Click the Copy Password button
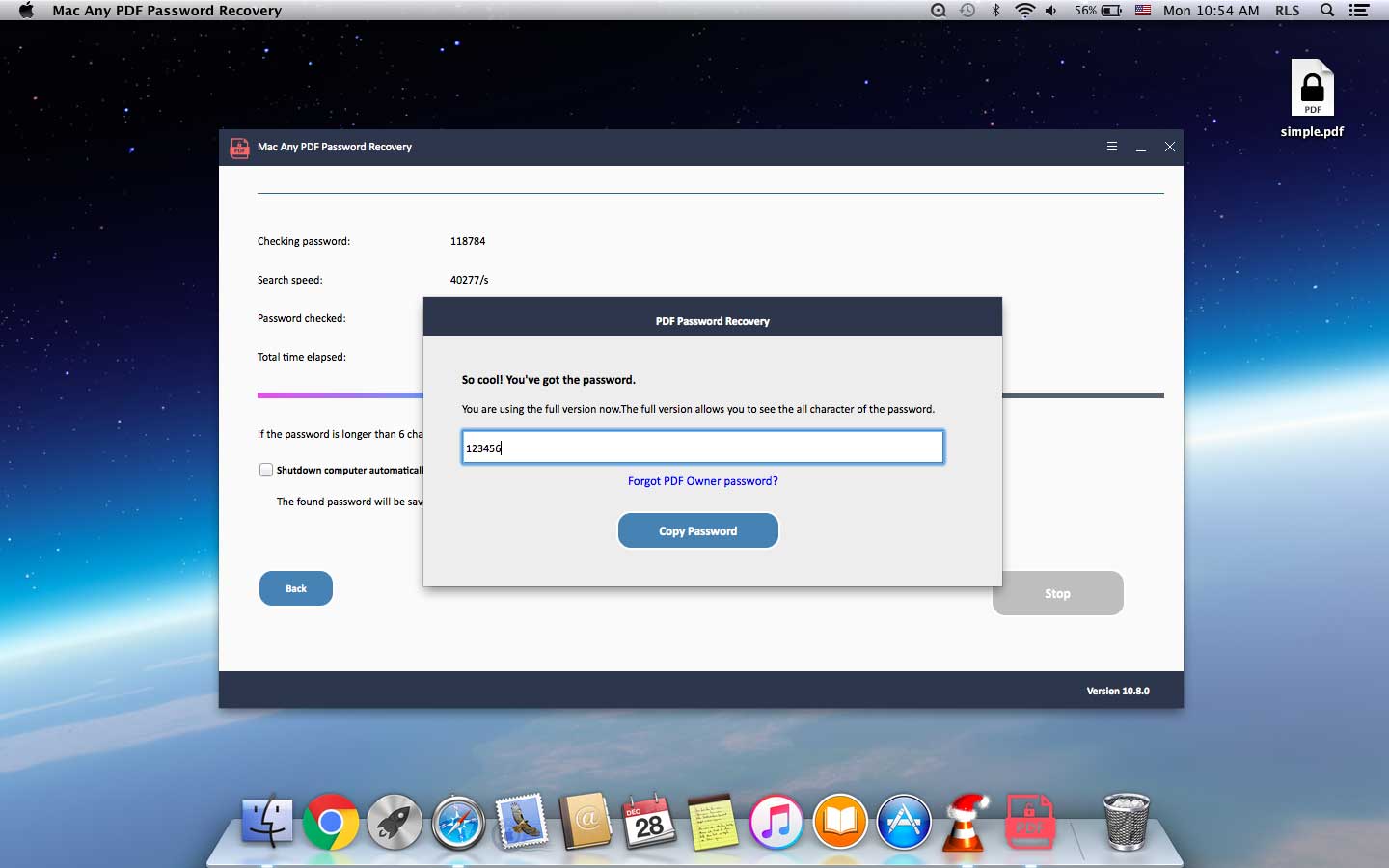The height and width of the screenshot is (868, 1389). click(x=697, y=530)
